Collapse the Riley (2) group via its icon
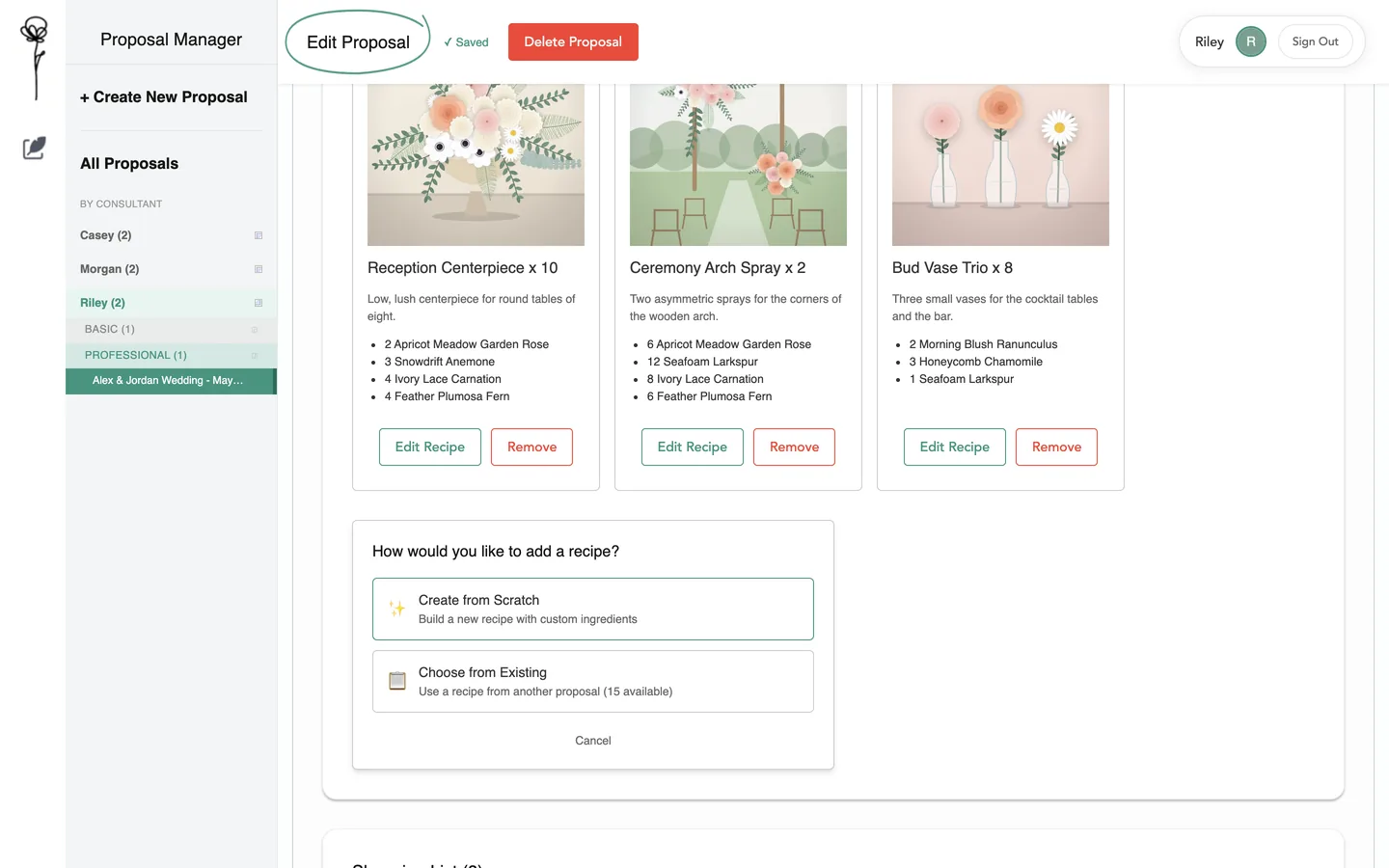 [259, 303]
